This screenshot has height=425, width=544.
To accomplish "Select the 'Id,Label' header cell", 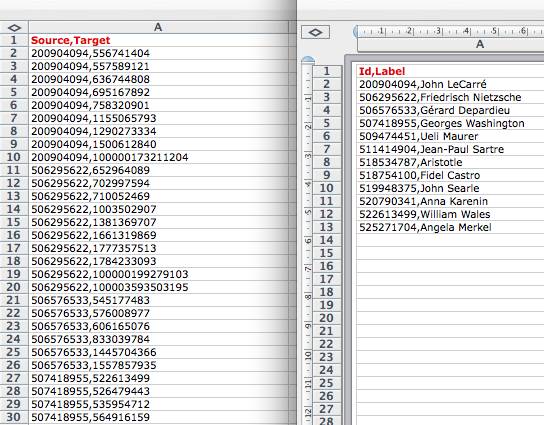I will coord(450,71).
